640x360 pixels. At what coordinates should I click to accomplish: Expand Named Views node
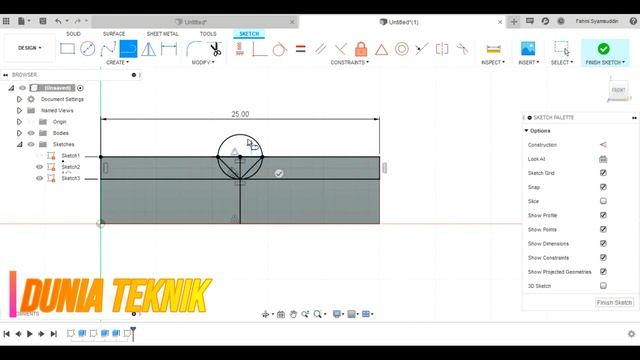[19, 111]
